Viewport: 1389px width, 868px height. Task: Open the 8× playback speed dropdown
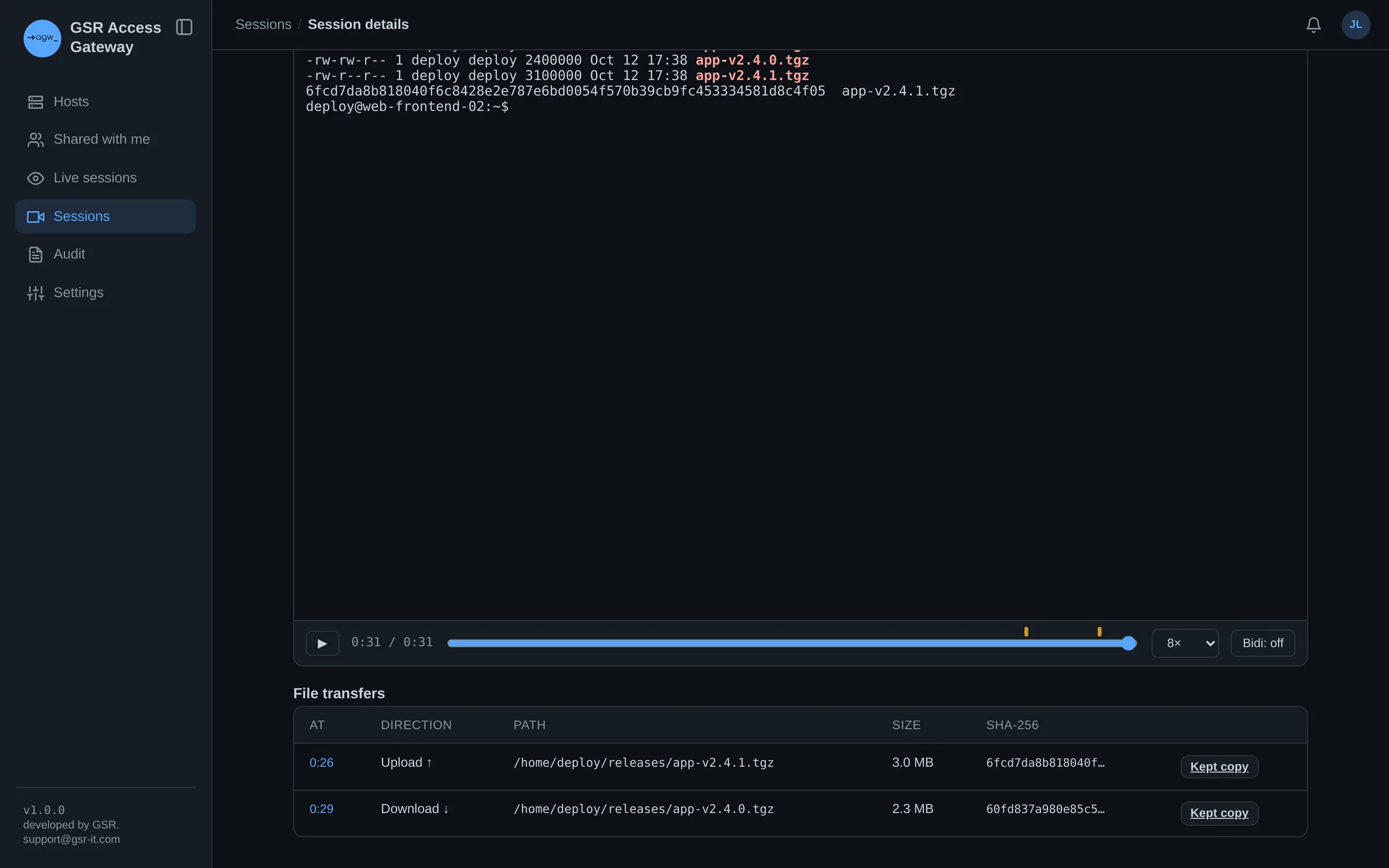point(1185,643)
